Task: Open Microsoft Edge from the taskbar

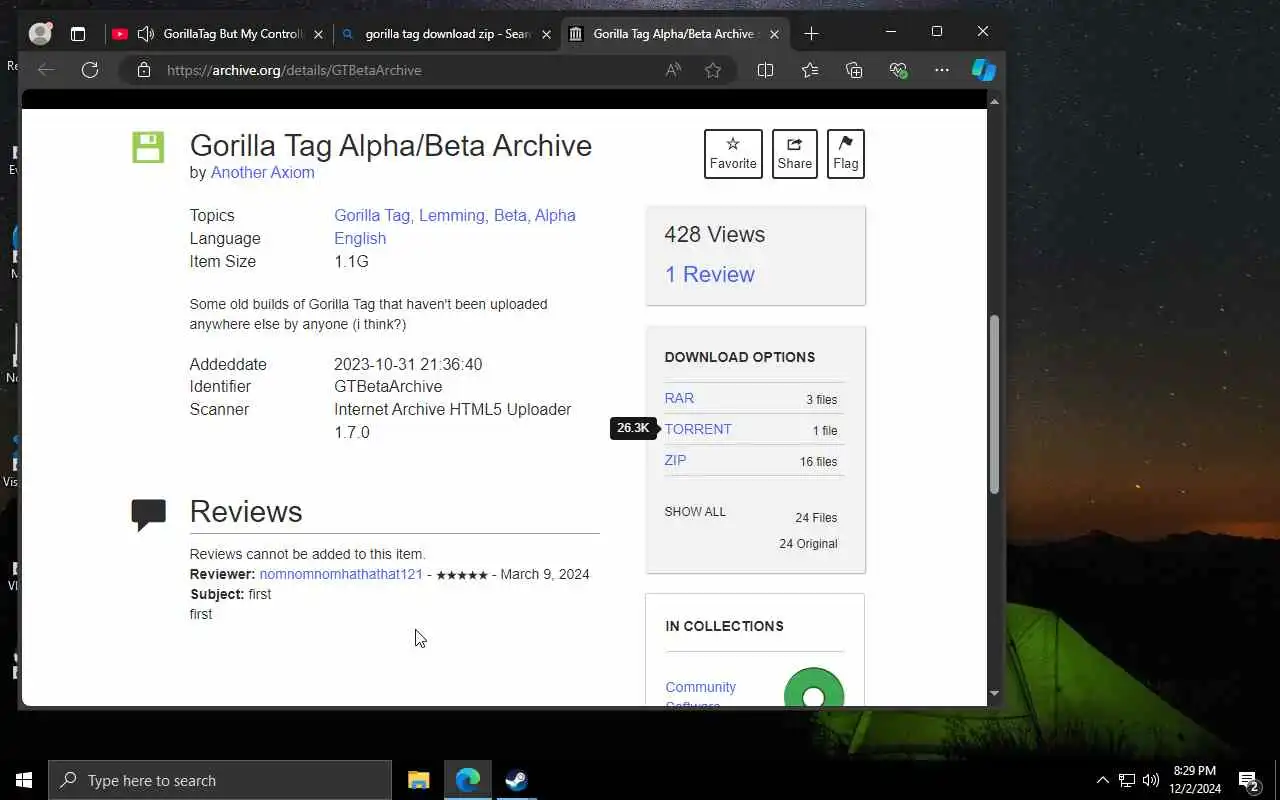Action: pyautogui.click(x=468, y=780)
